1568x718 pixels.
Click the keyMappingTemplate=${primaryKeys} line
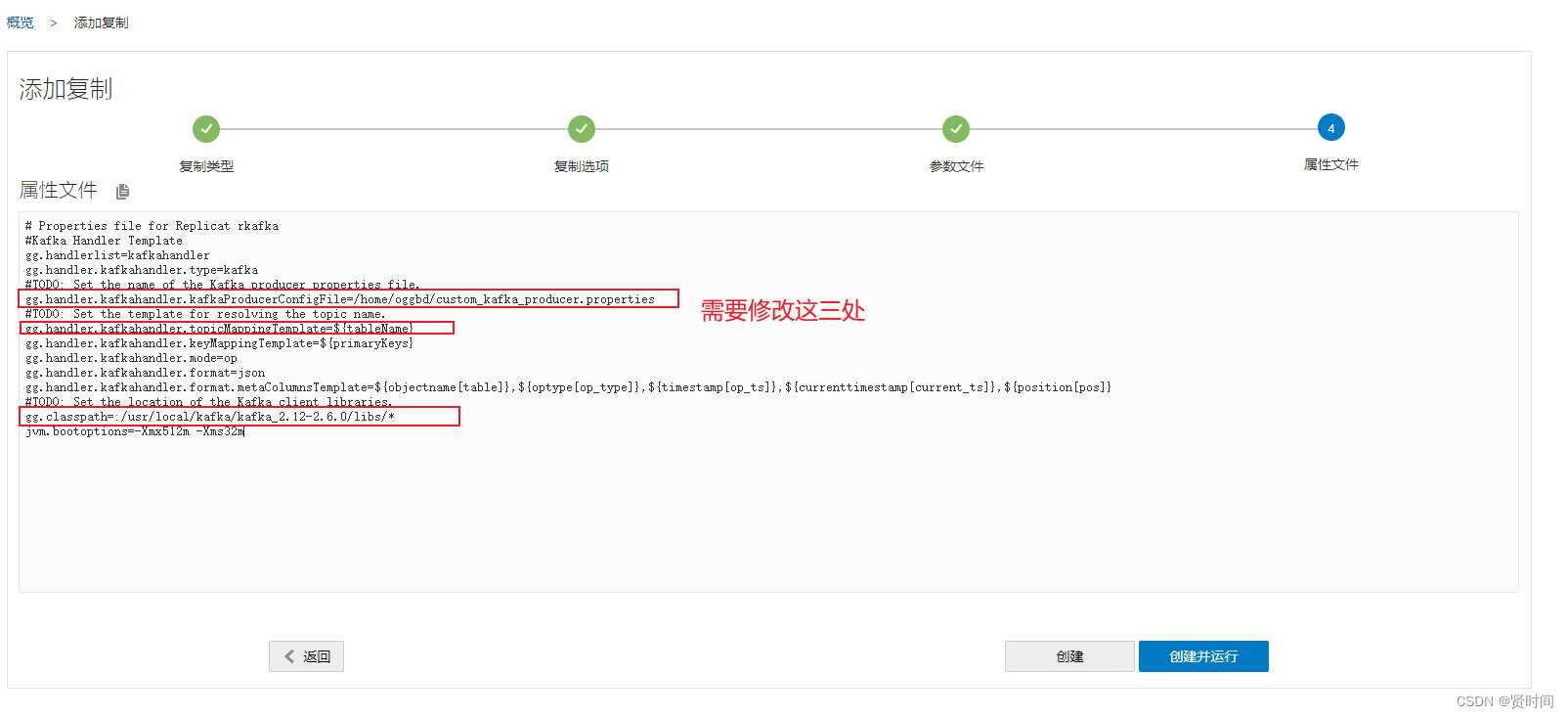click(219, 343)
